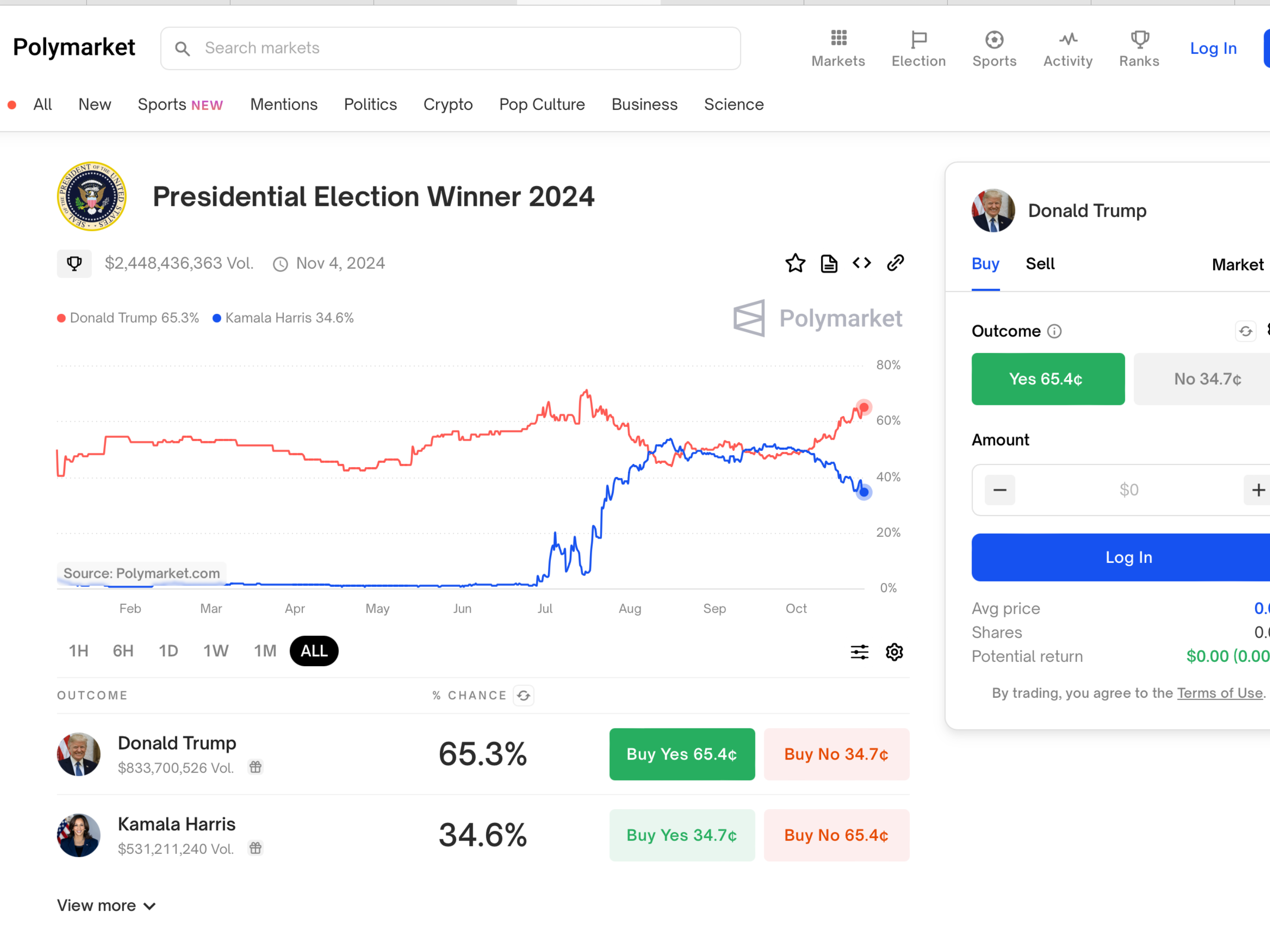Open the Market order type dropdown

pyautogui.click(x=1239, y=264)
